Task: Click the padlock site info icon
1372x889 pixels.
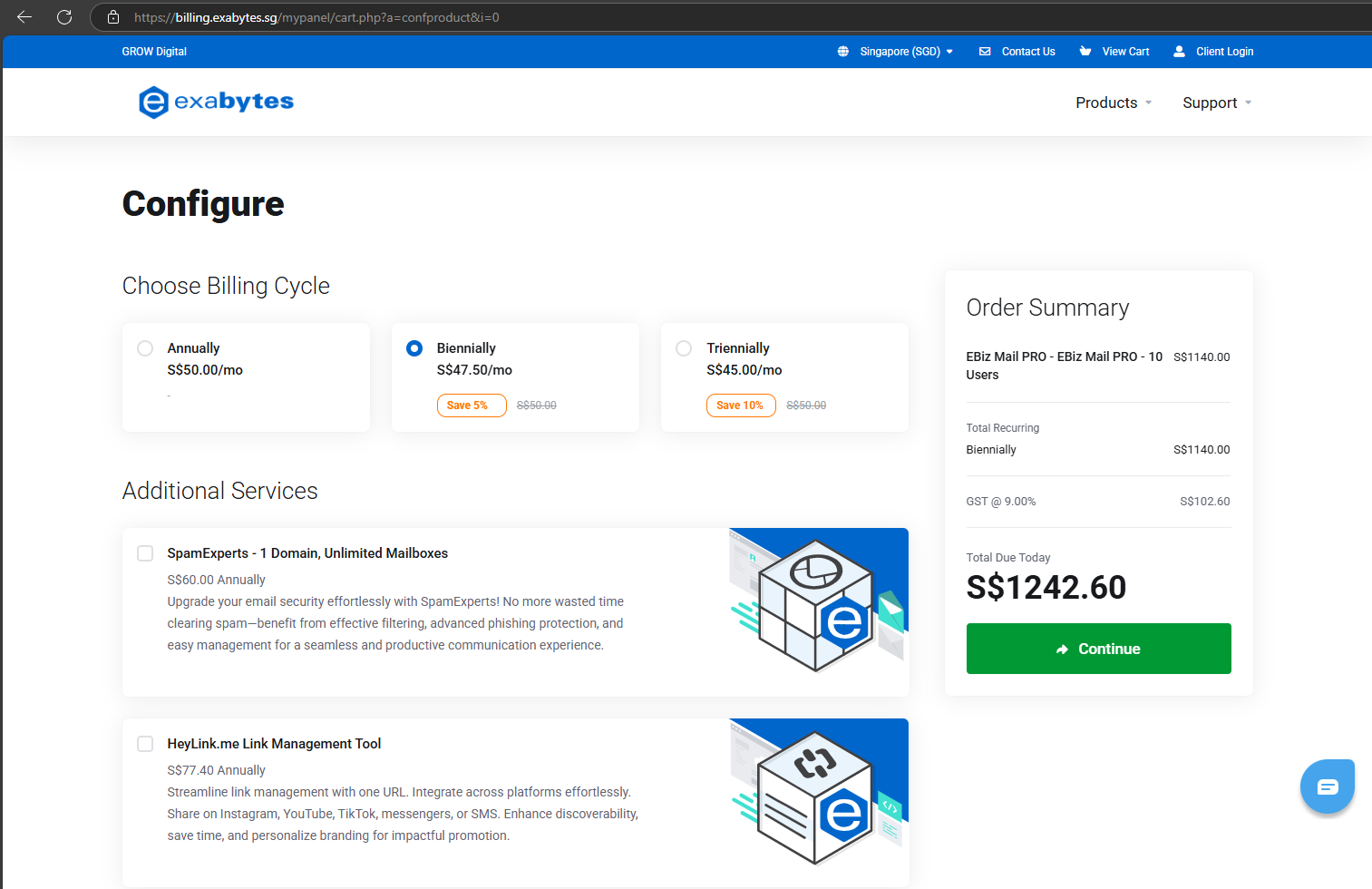Action: [113, 17]
